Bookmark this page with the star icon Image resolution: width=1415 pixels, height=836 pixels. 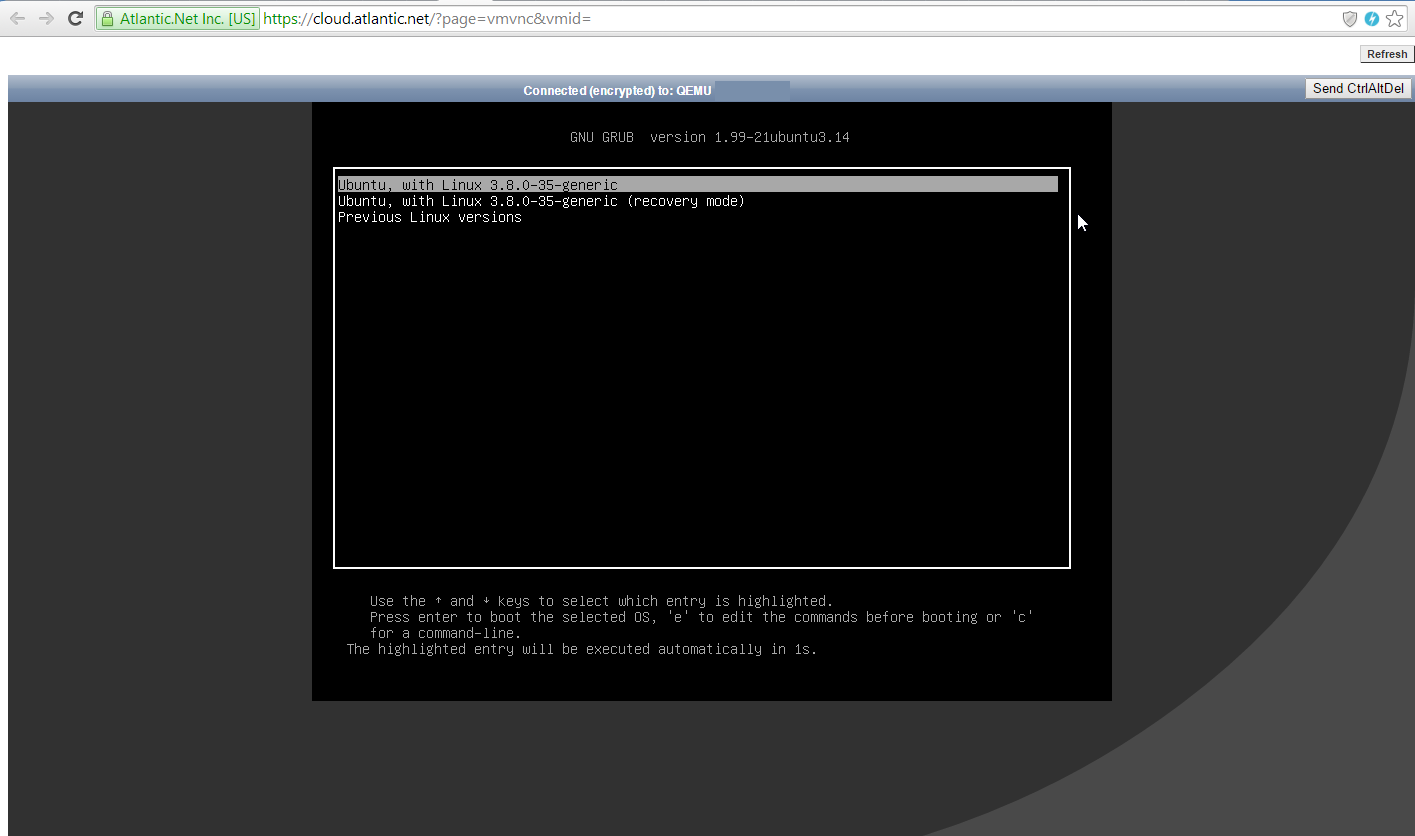tap(1395, 19)
